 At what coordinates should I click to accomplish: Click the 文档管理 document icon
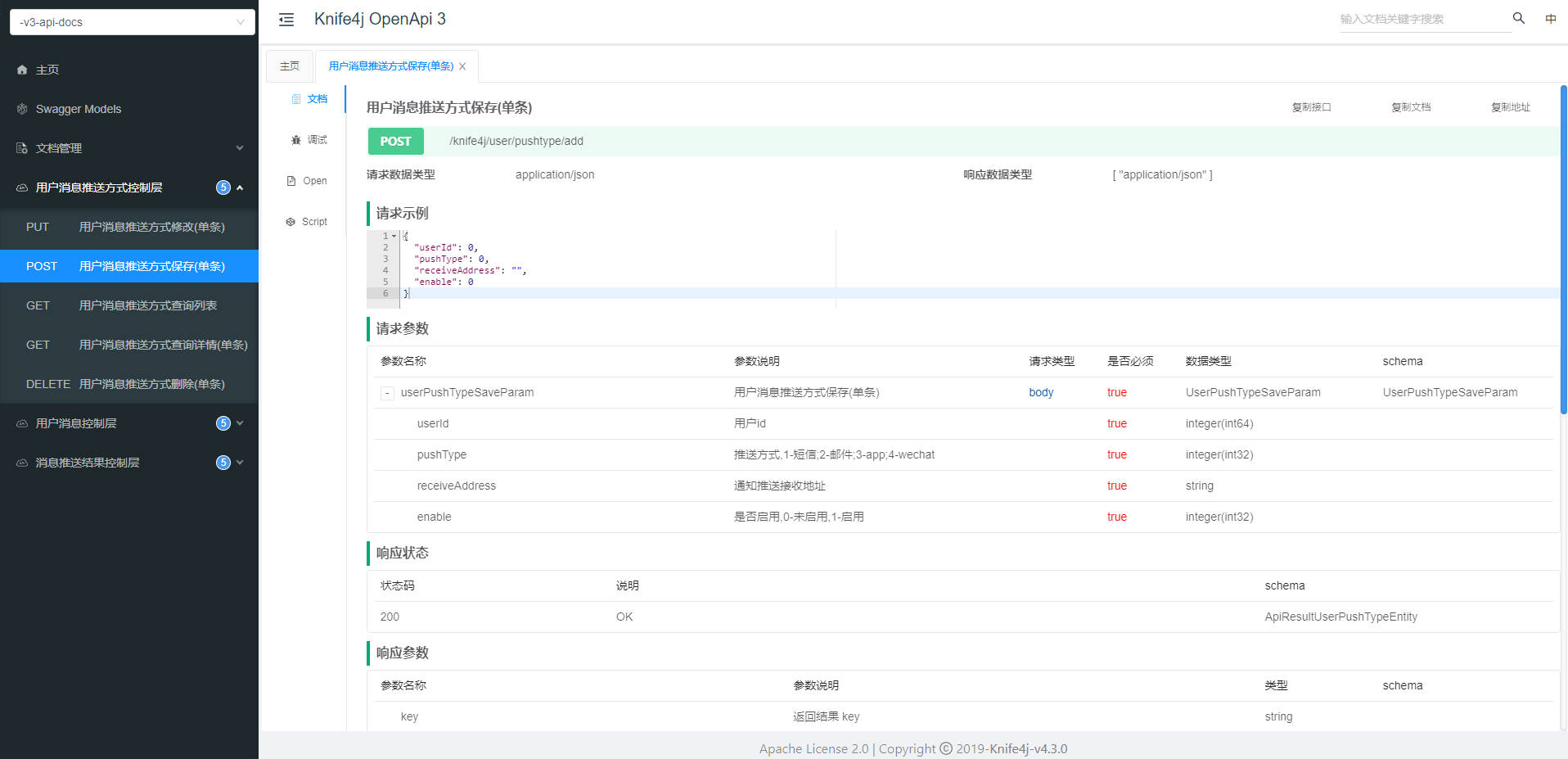(x=22, y=148)
